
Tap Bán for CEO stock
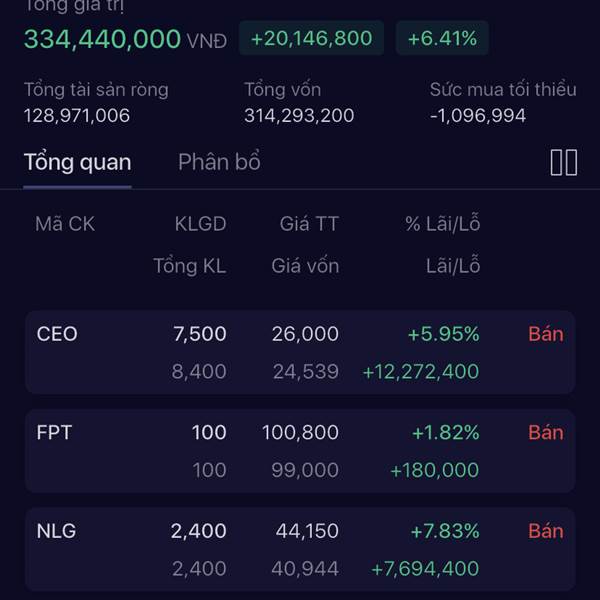546,334
